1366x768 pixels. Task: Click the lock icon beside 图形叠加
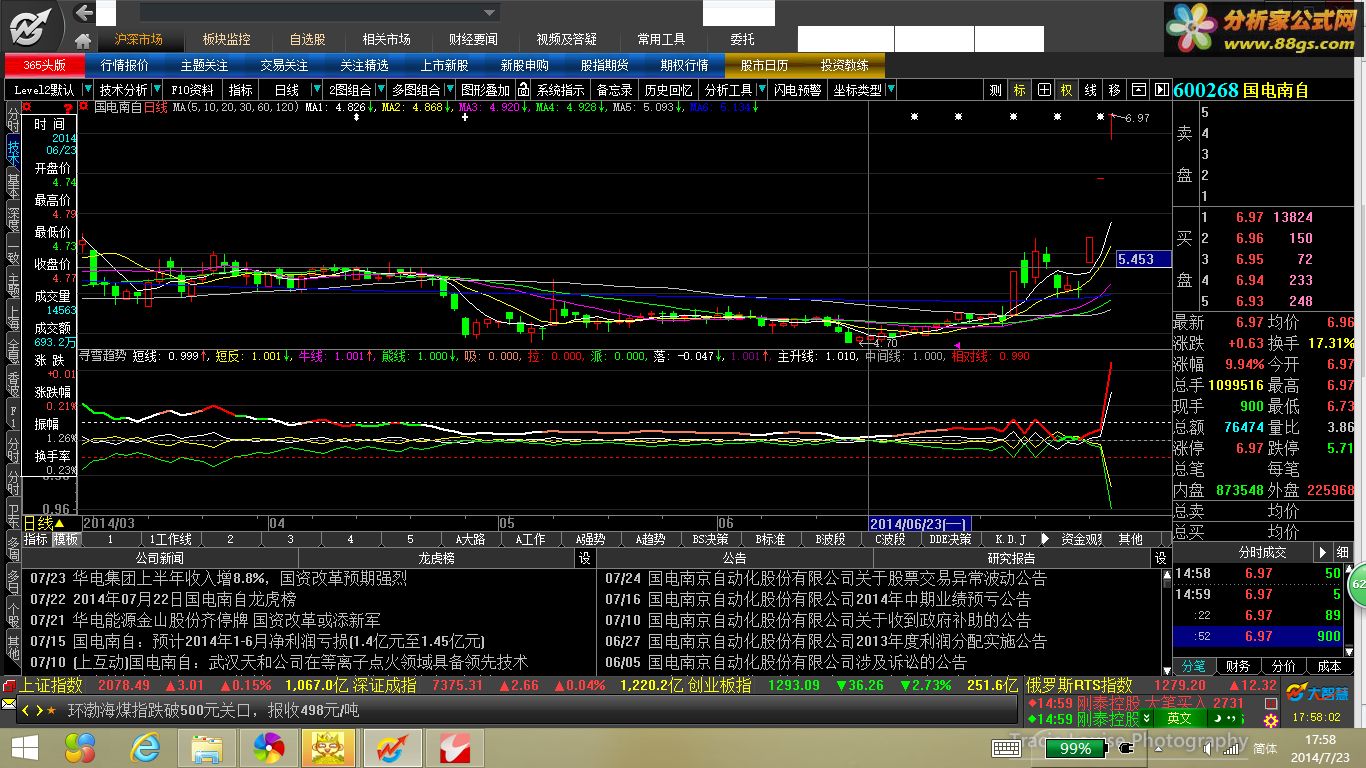pyautogui.click(x=522, y=90)
